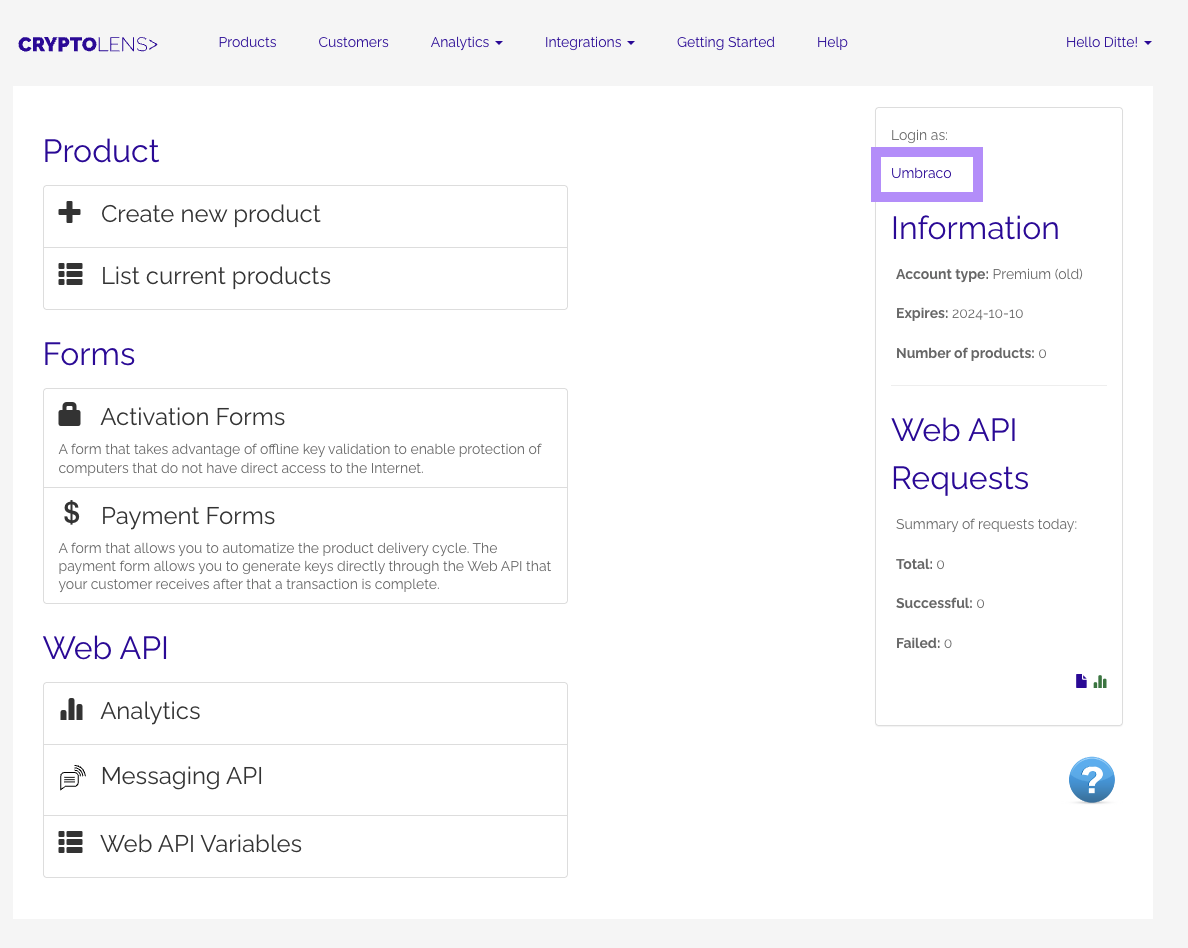The height and width of the screenshot is (948, 1188).
Task: Open the Web API requests document icon
Action: click(x=1081, y=682)
